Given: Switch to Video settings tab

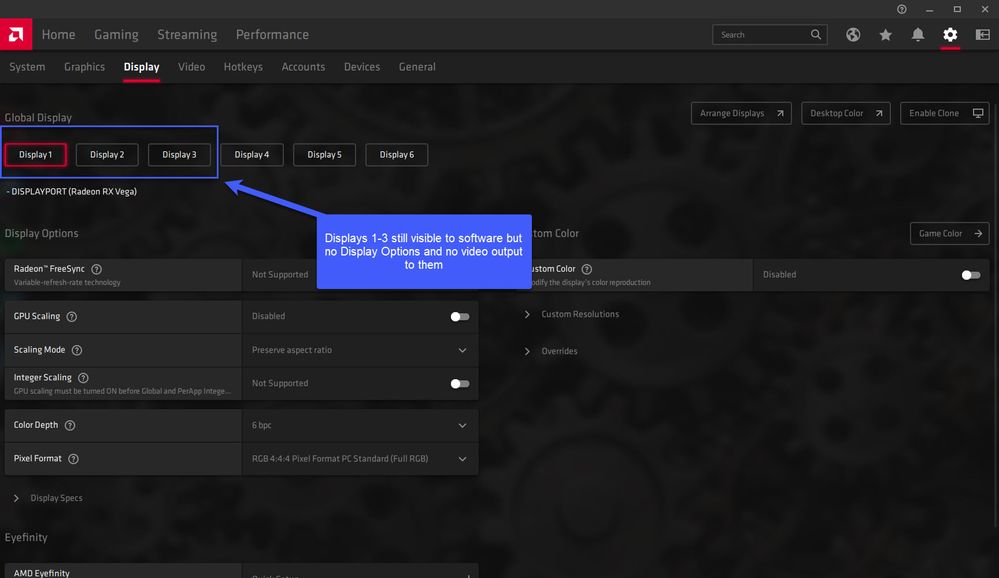Looking at the screenshot, I should click(191, 67).
